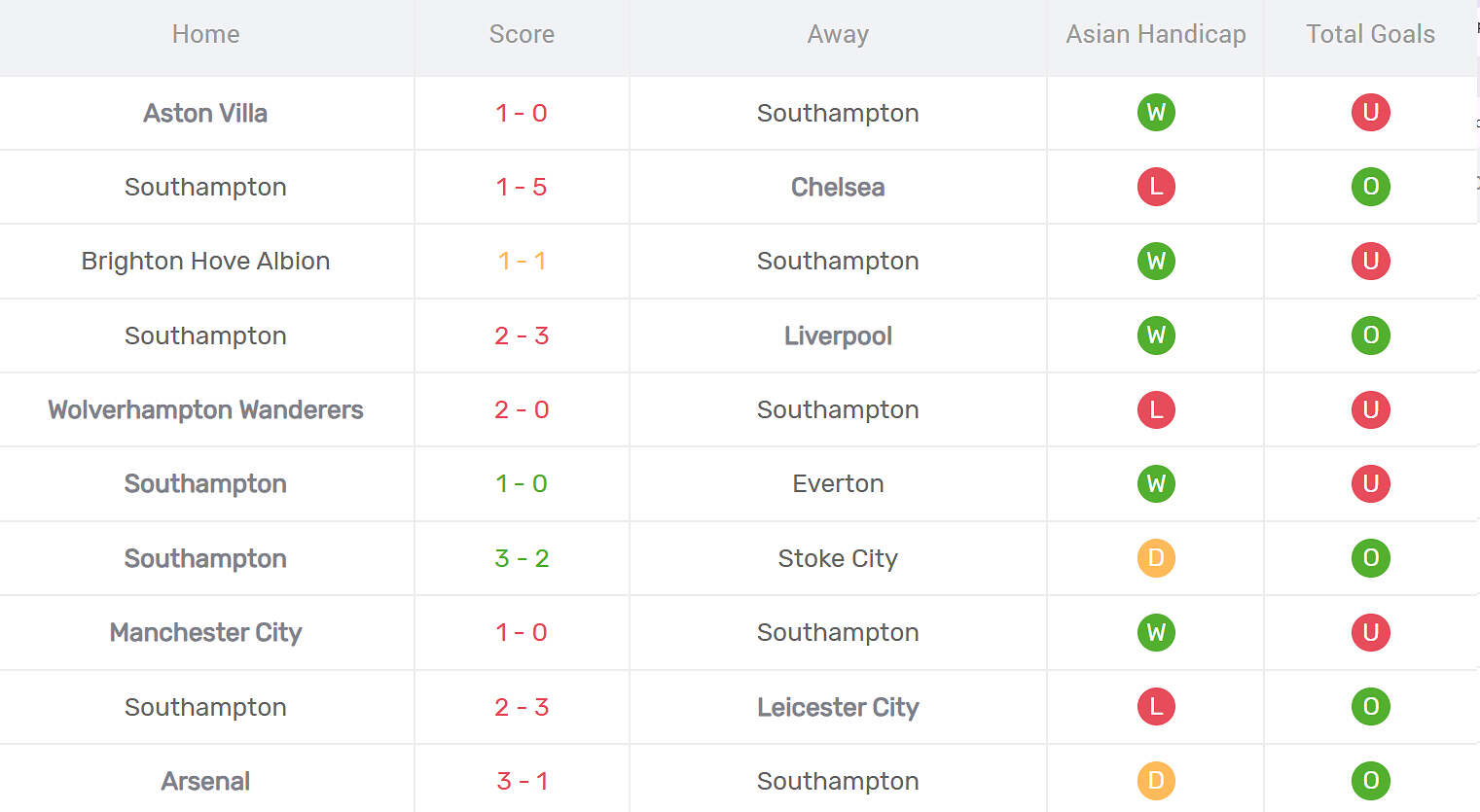Toggle the U under badge for Wolverhampton match
Image resolution: width=1480 pixels, height=812 pixels.
tap(1371, 409)
